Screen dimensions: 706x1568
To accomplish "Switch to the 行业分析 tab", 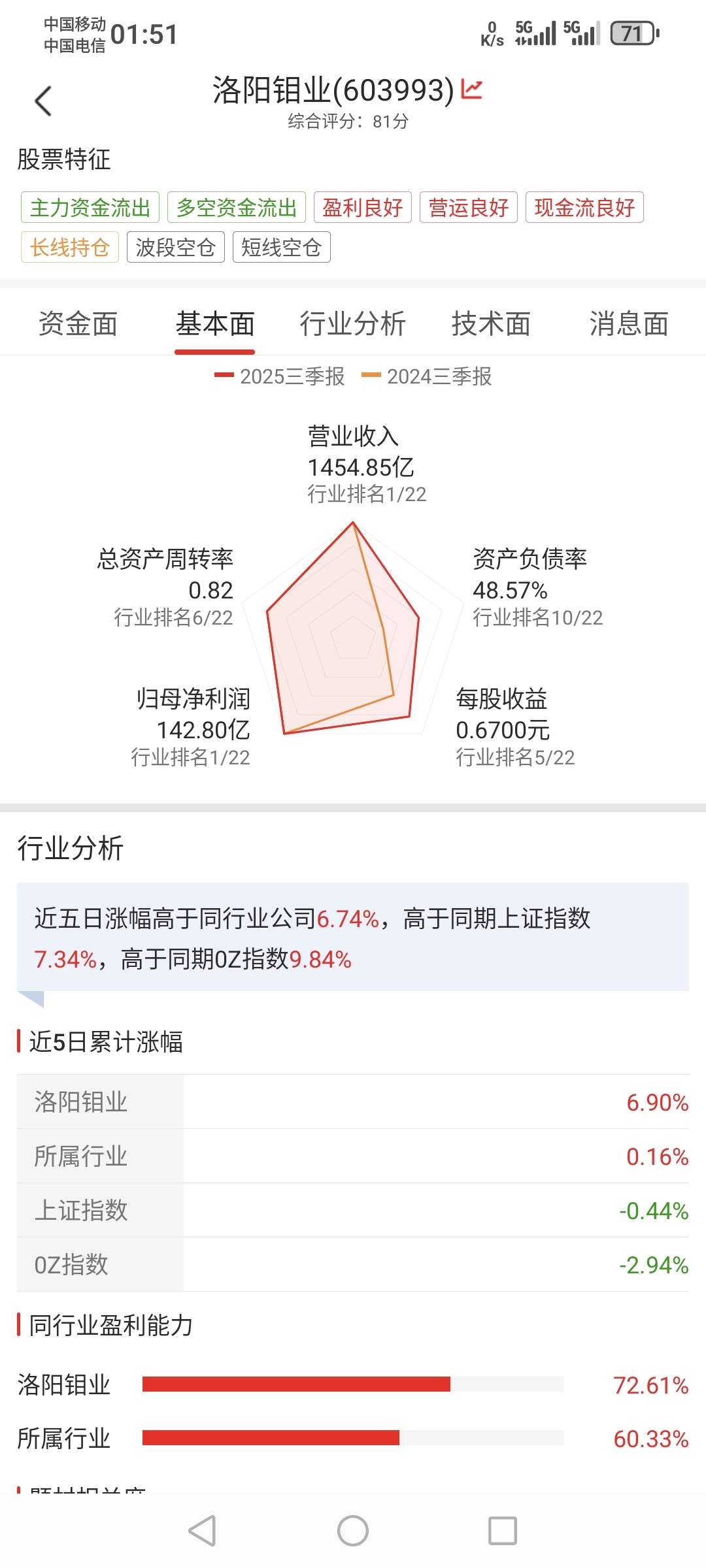I will pyautogui.click(x=352, y=324).
